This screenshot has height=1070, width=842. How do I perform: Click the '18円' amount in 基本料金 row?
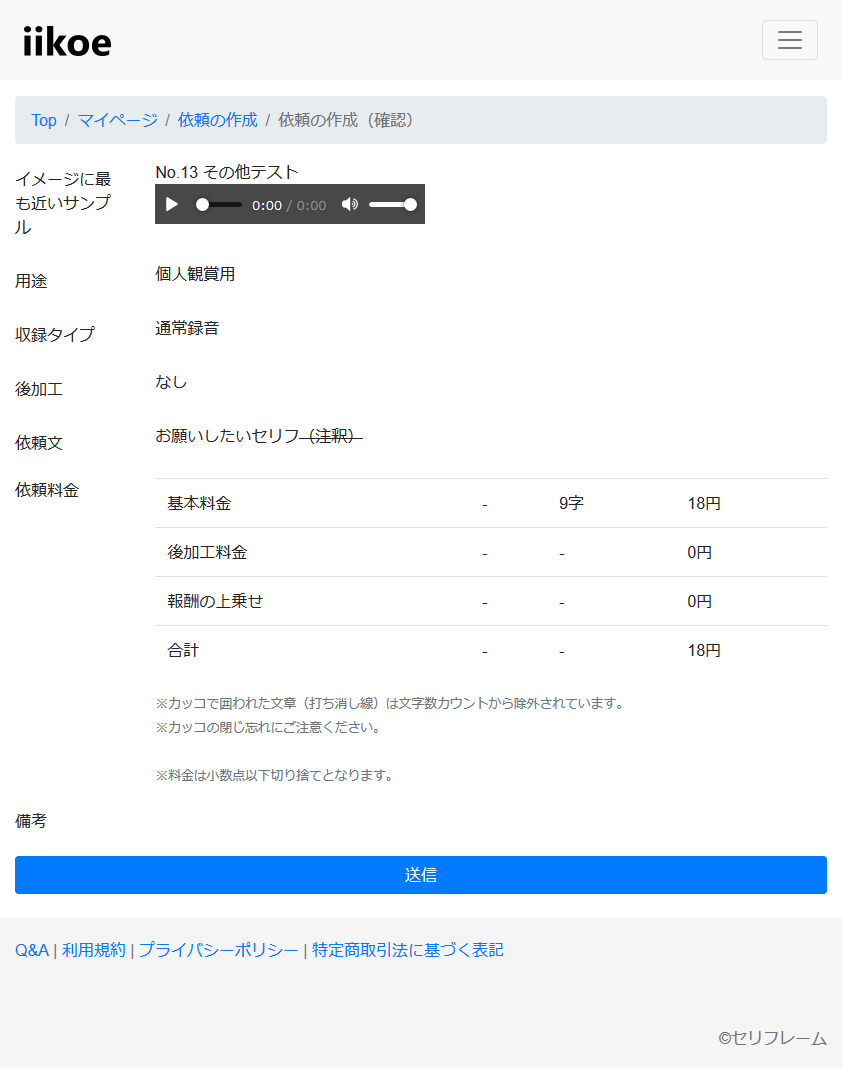704,504
